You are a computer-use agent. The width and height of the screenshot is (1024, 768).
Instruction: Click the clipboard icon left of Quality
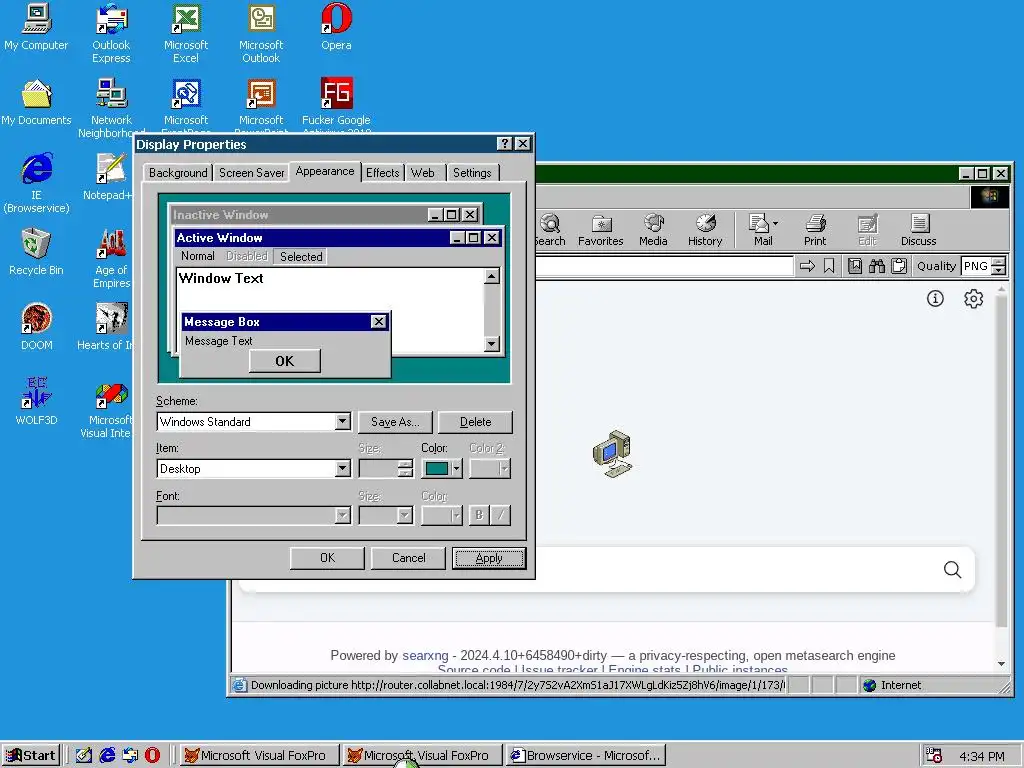coord(899,266)
